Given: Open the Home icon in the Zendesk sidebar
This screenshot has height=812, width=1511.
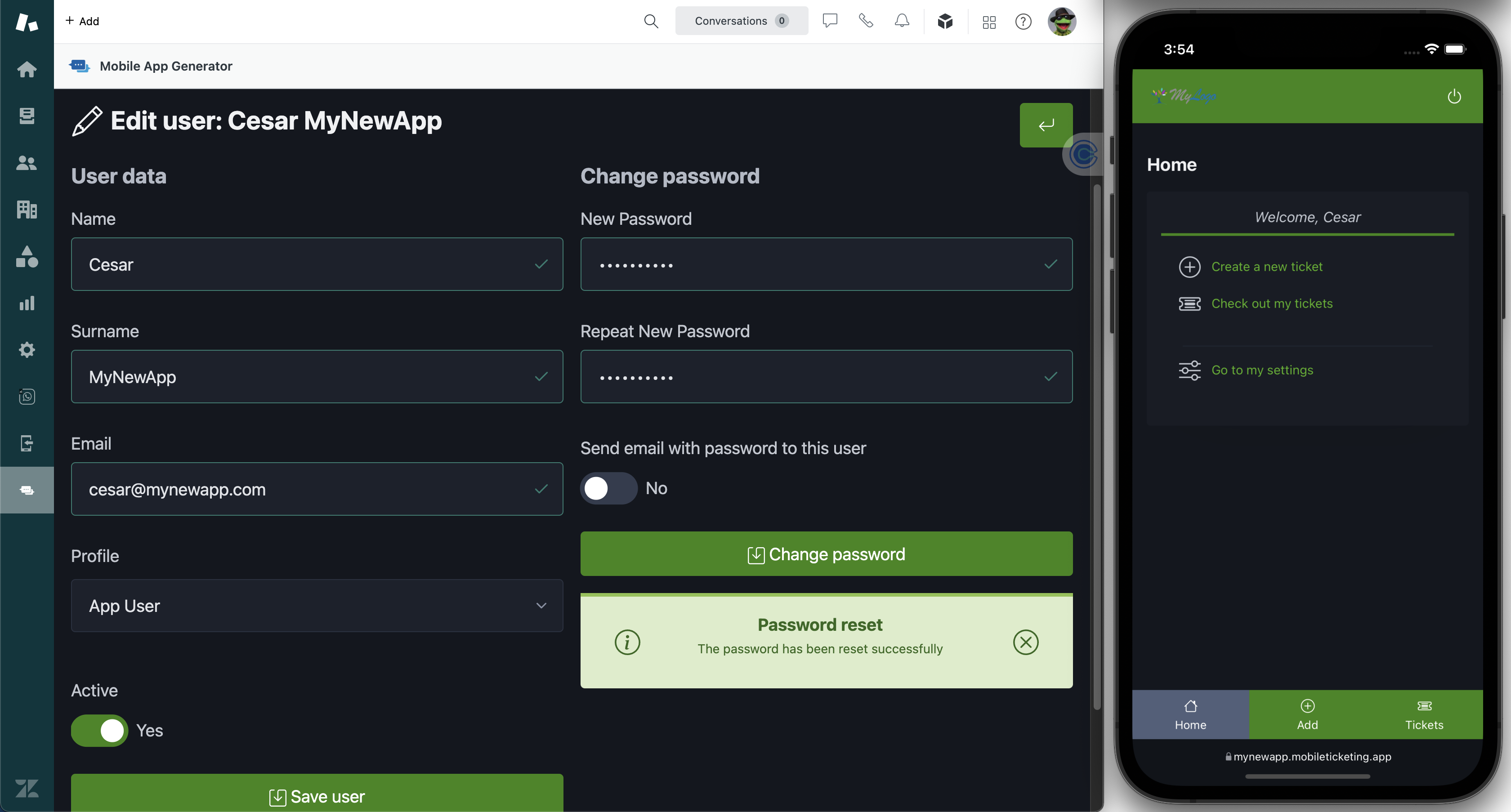Looking at the screenshot, I should pyautogui.click(x=27, y=69).
